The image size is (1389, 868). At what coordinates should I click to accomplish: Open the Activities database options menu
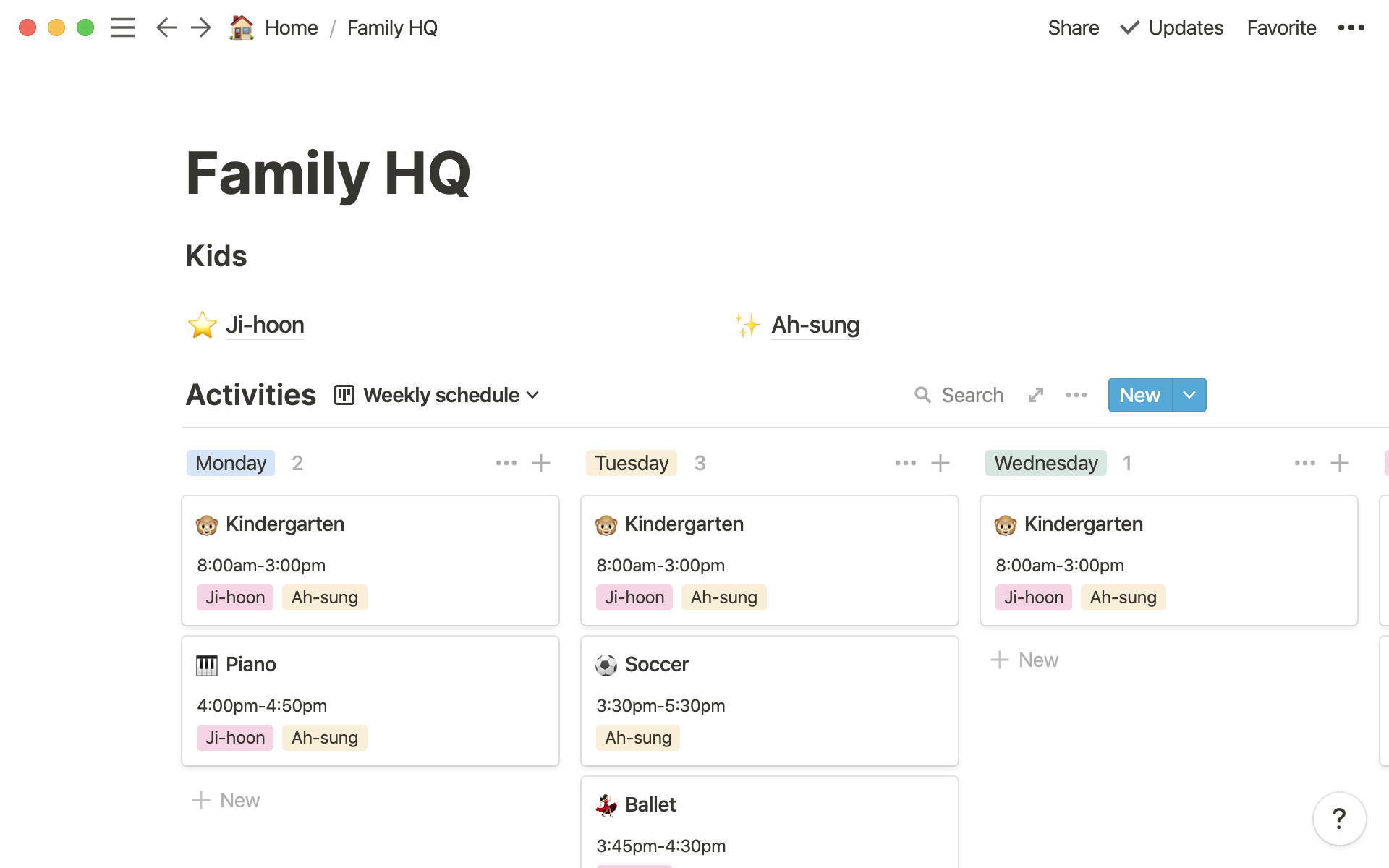click(1076, 395)
